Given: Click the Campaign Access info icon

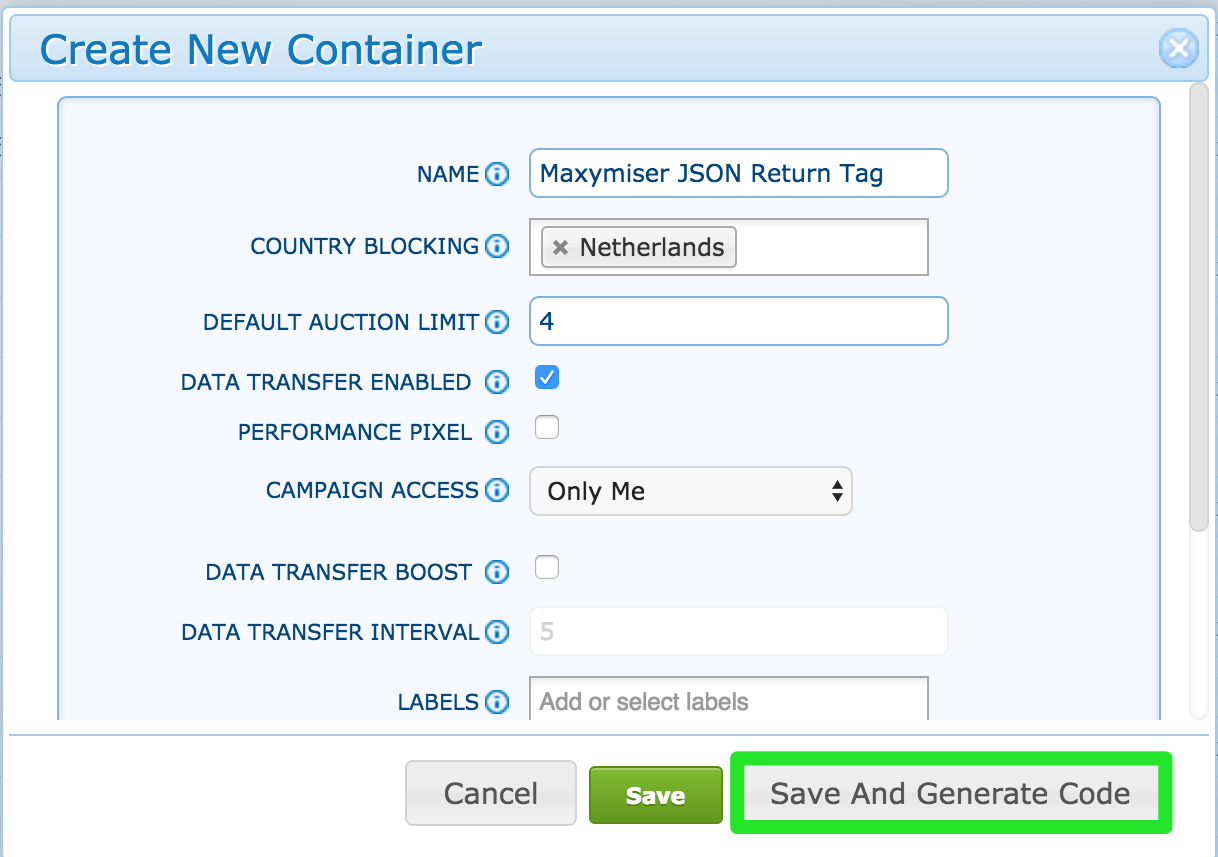Looking at the screenshot, I should [497, 490].
